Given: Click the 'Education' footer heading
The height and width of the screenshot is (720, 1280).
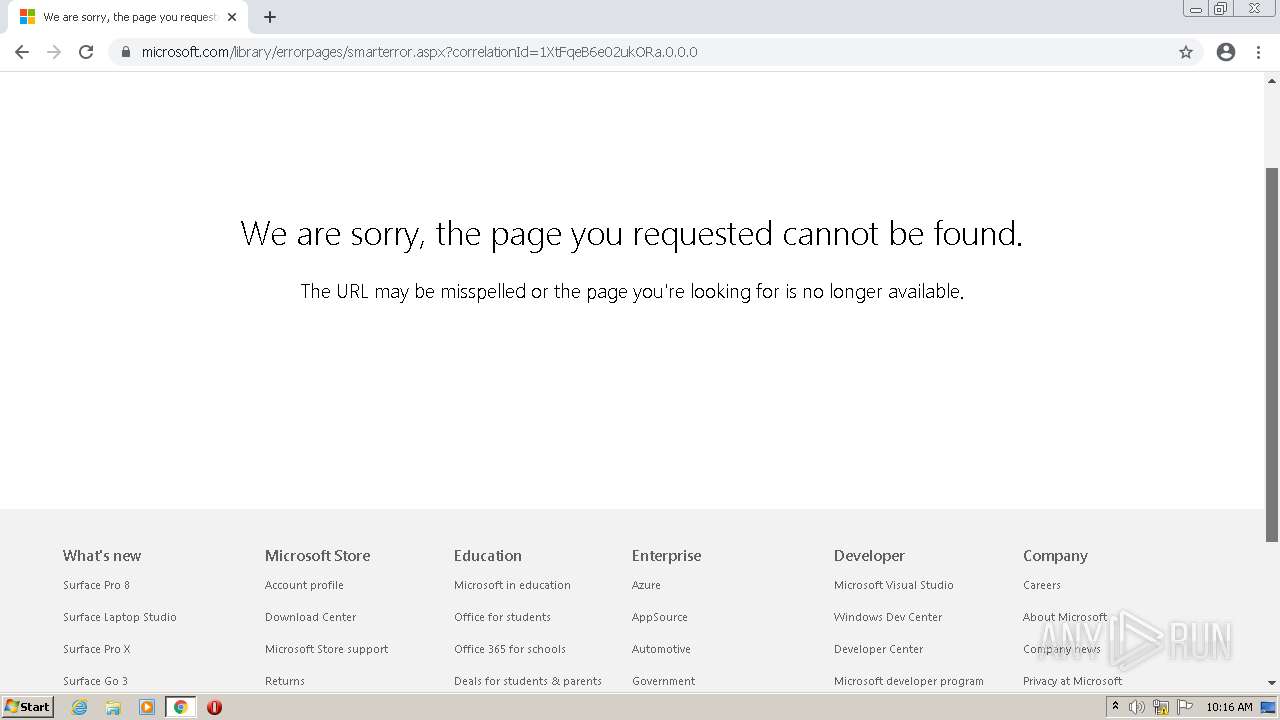Looking at the screenshot, I should 488,555.
